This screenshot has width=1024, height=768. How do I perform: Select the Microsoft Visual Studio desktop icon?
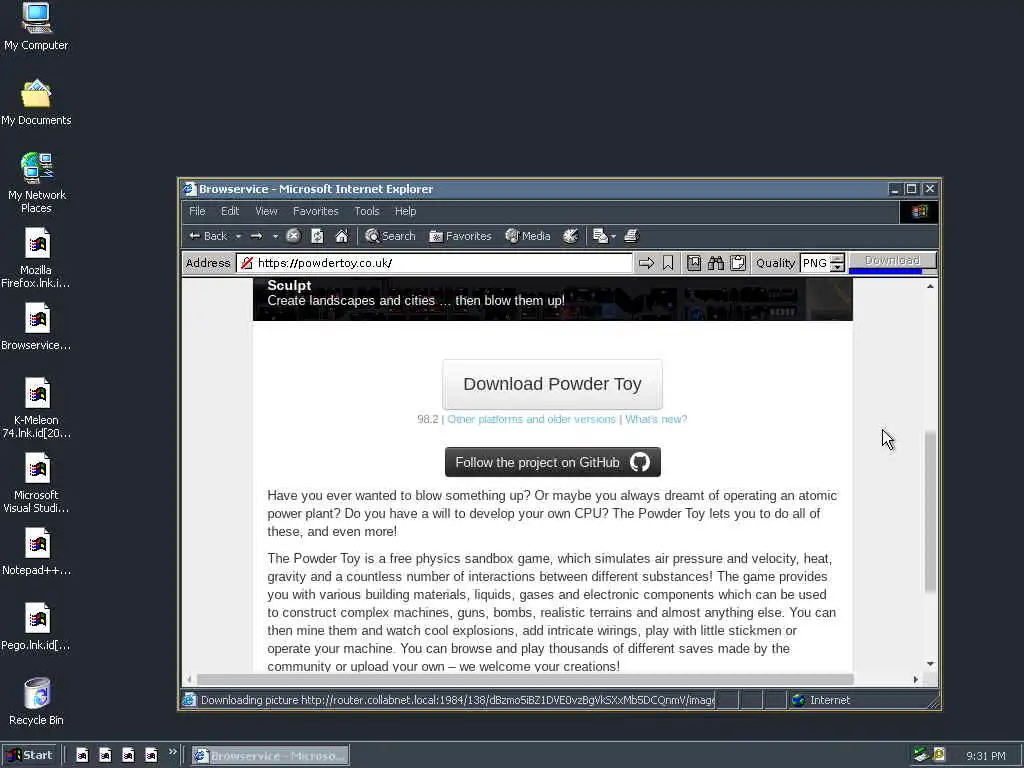[36, 483]
